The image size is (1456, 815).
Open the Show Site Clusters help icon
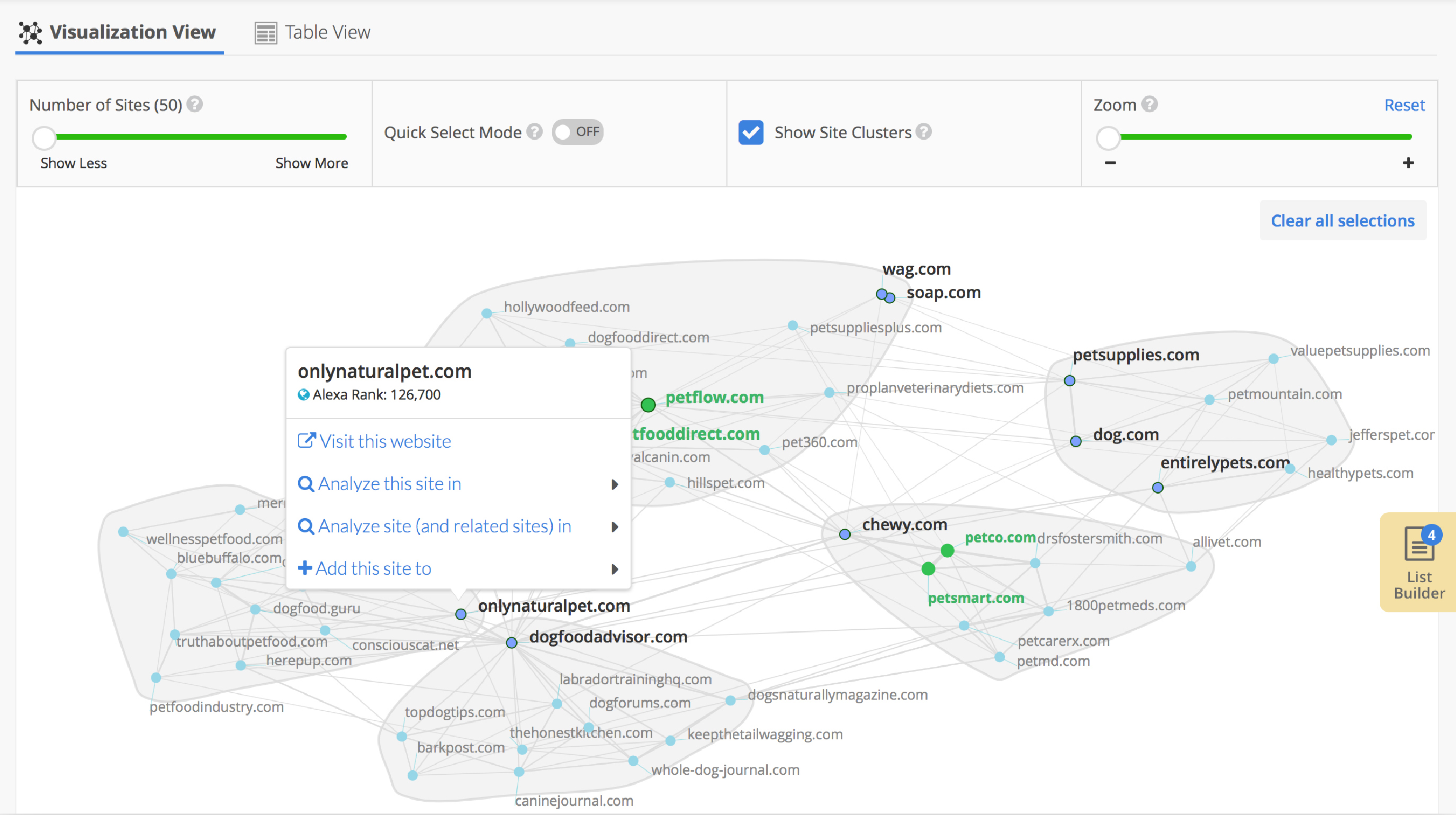(x=923, y=132)
